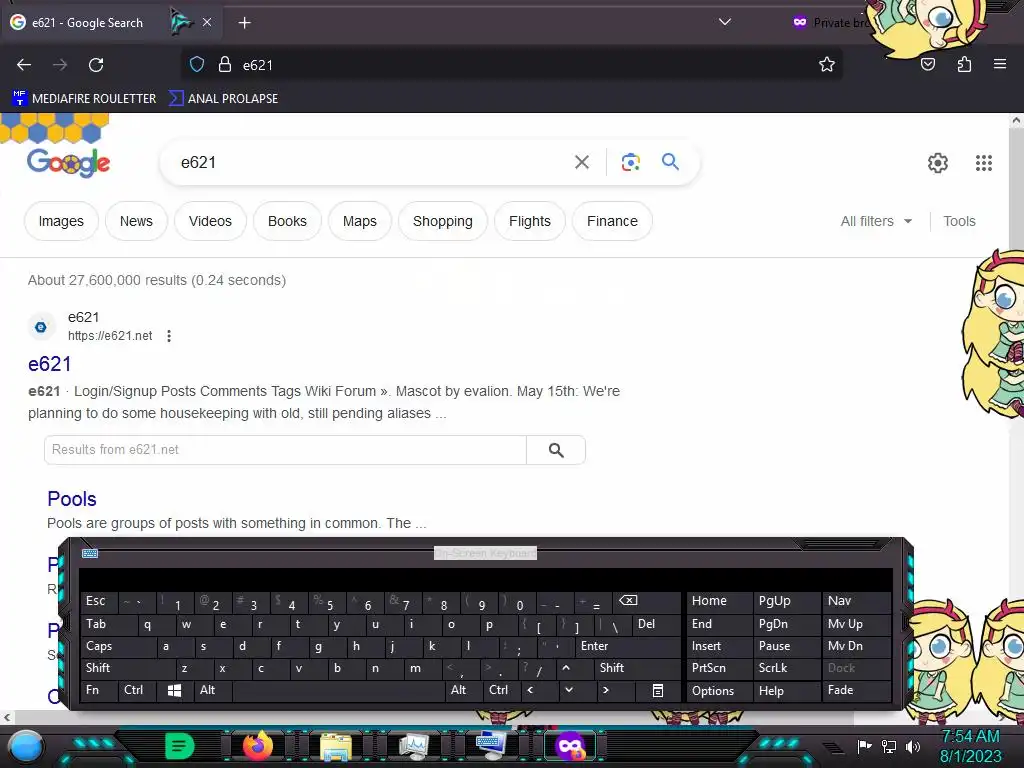Click the Fade key on on-screen keyboard

click(x=856, y=690)
